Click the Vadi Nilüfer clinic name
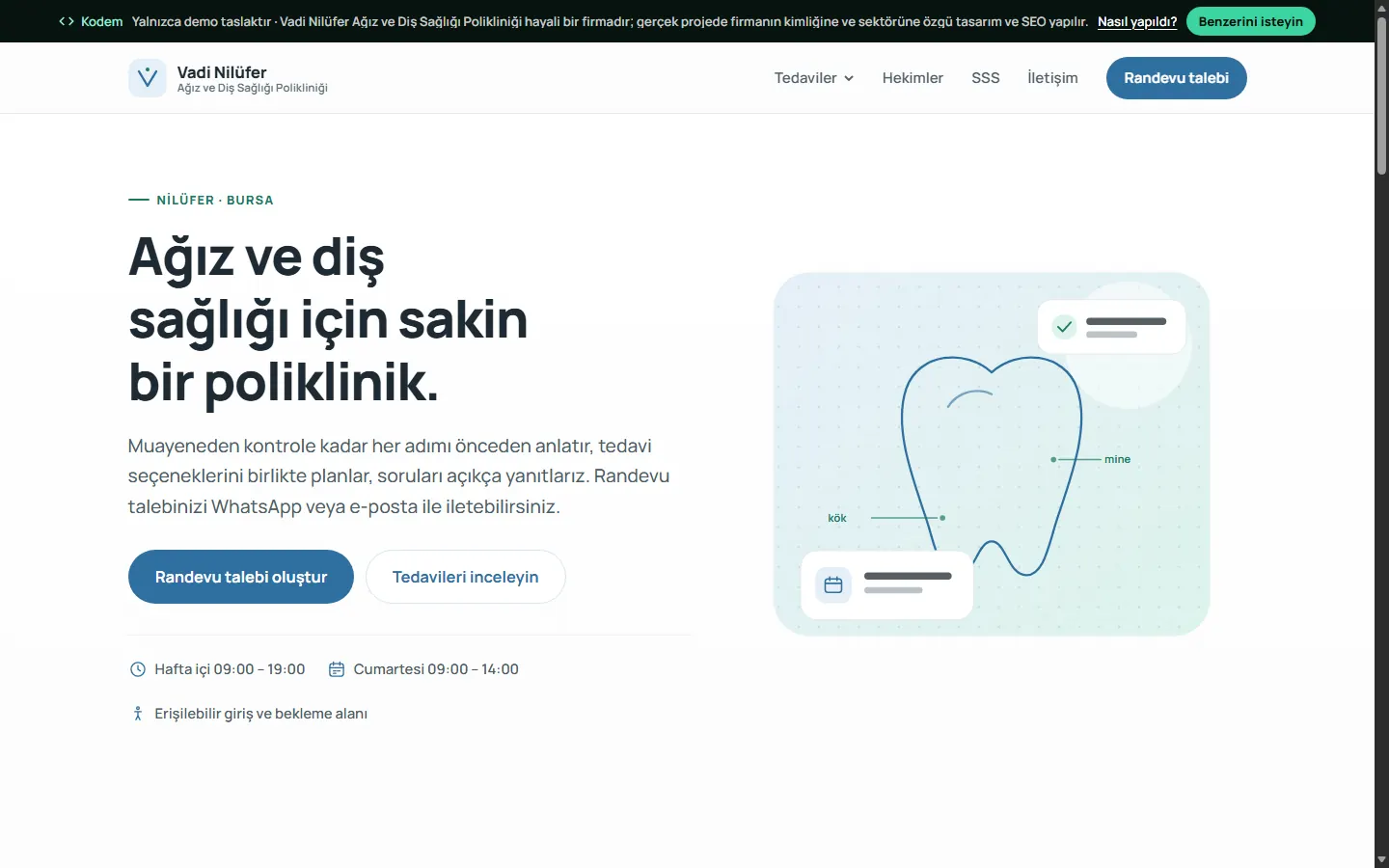Image resolution: width=1389 pixels, height=868 pixels. (x=222, y=72)
